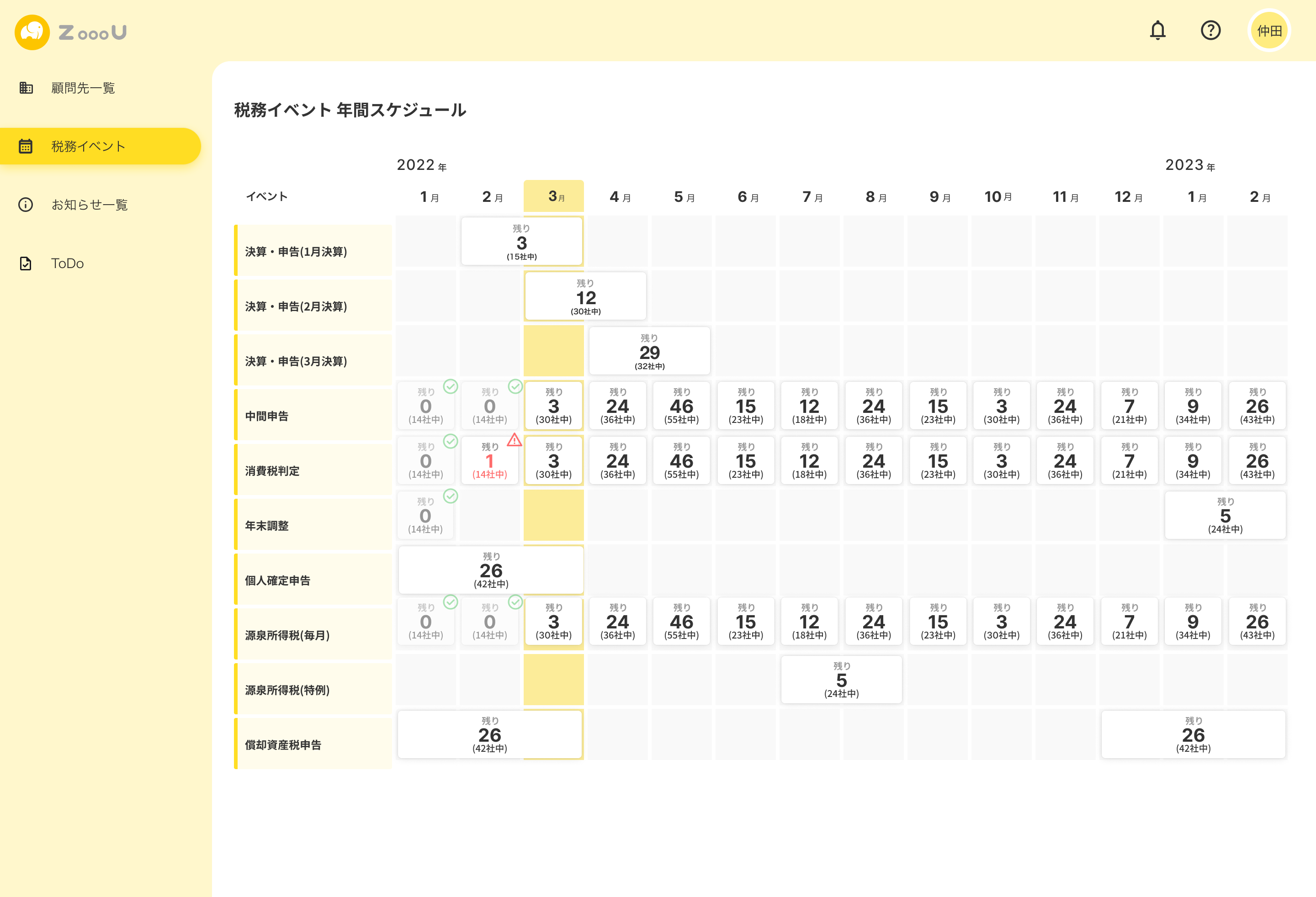The height and width of the screenshot is (897, 1316).
Task: Select the document icon next to ToDo
Action: 26,263
